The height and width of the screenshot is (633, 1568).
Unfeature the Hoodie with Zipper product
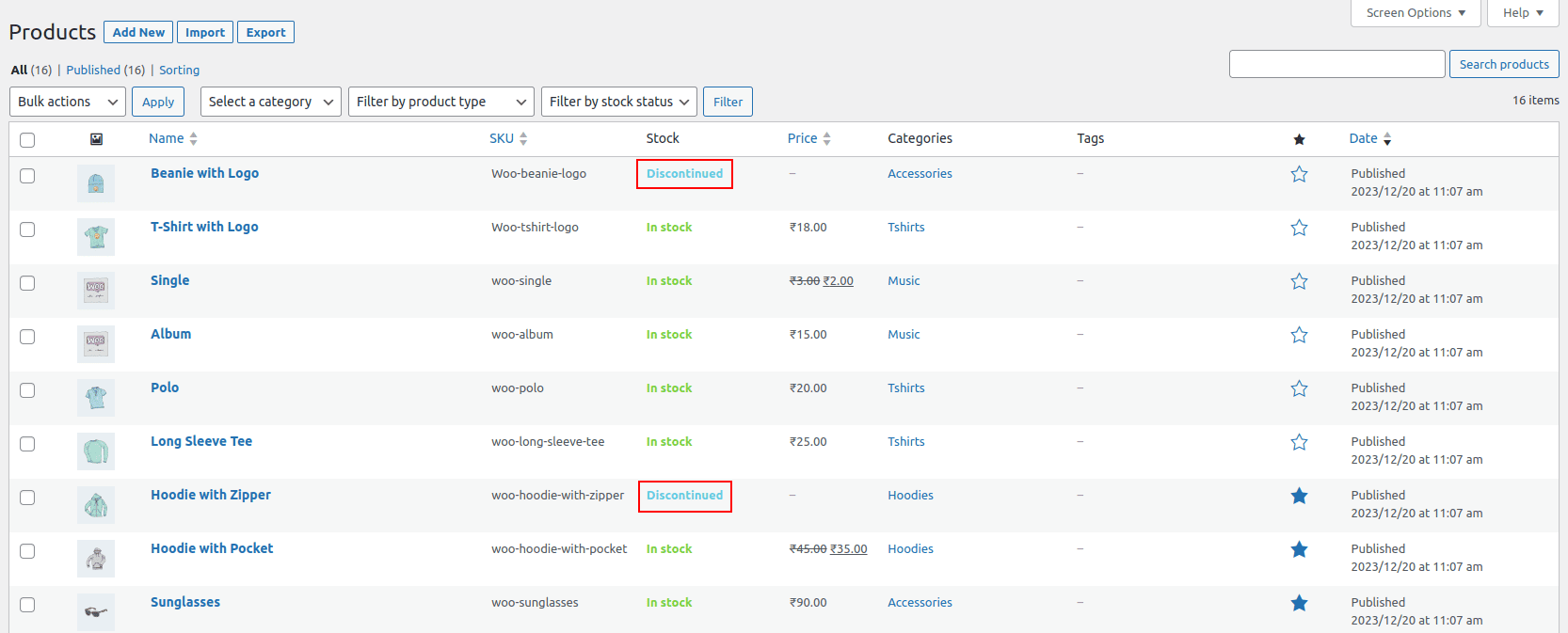(x=1299, y=496)
